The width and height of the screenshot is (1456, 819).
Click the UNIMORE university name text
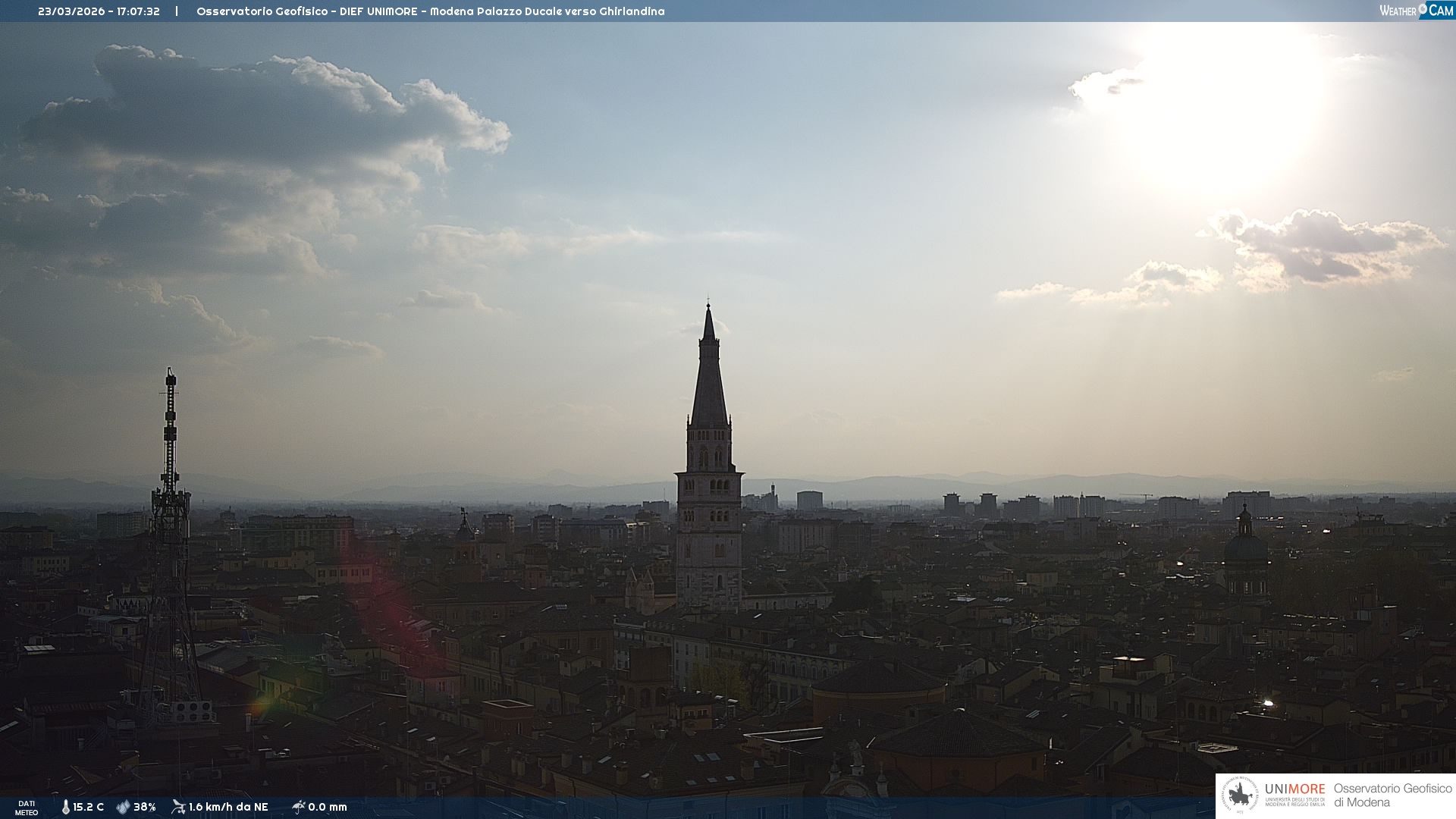[1294, 789]
